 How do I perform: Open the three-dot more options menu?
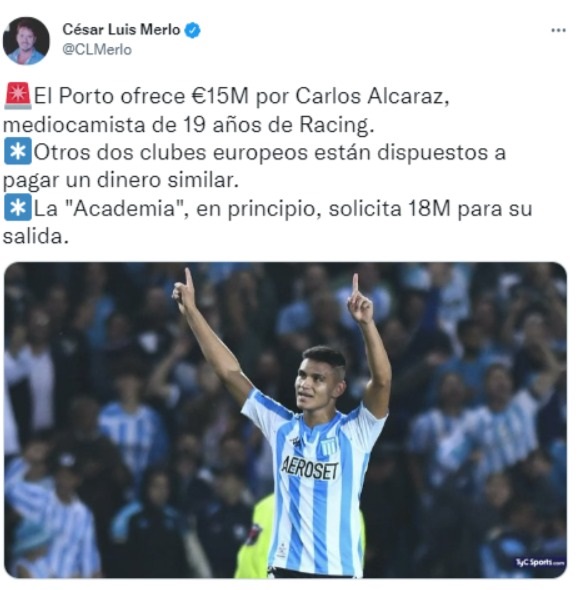558,30
